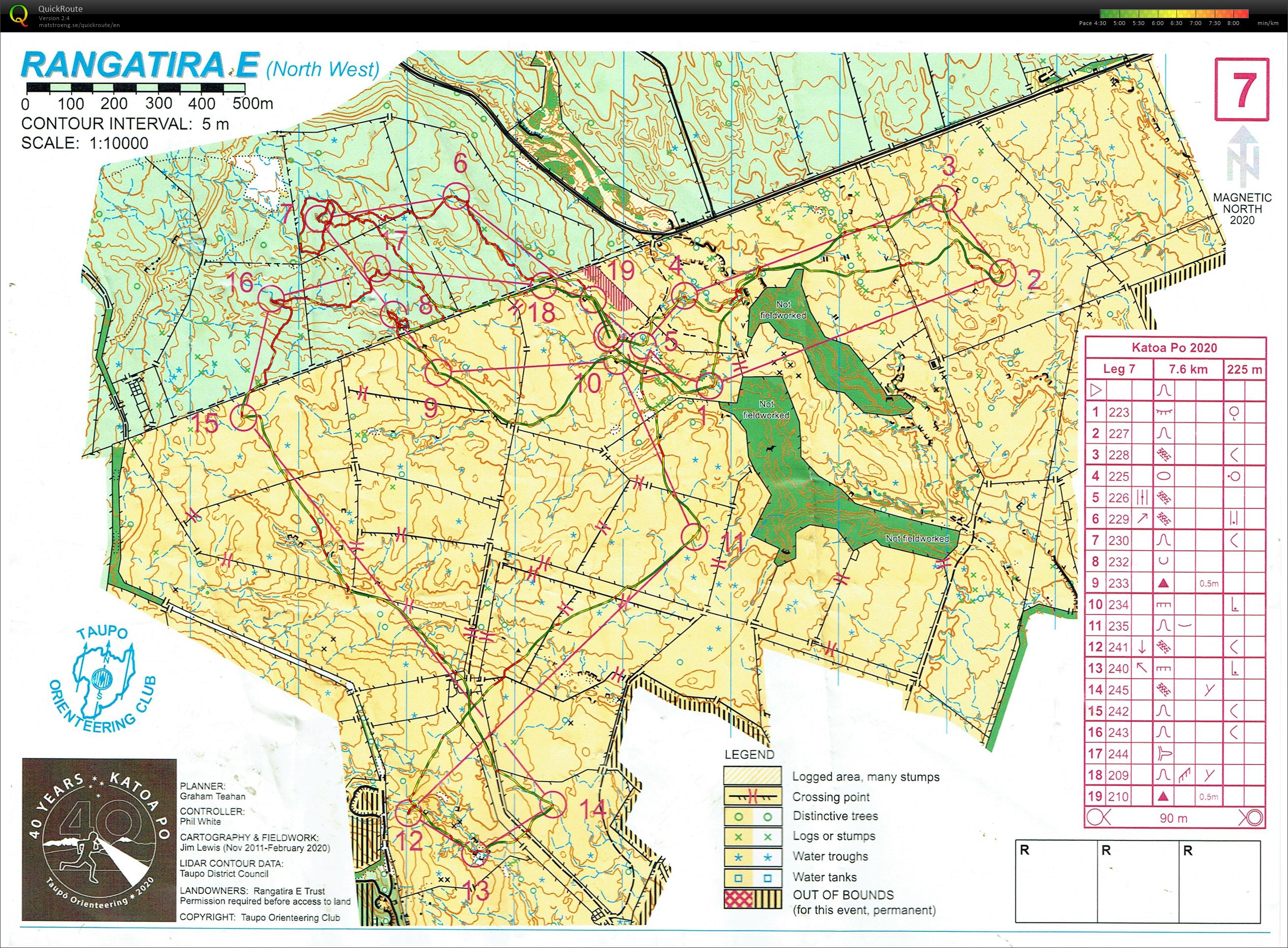Click the start triangle in control descriptions

click(1095, 391)
